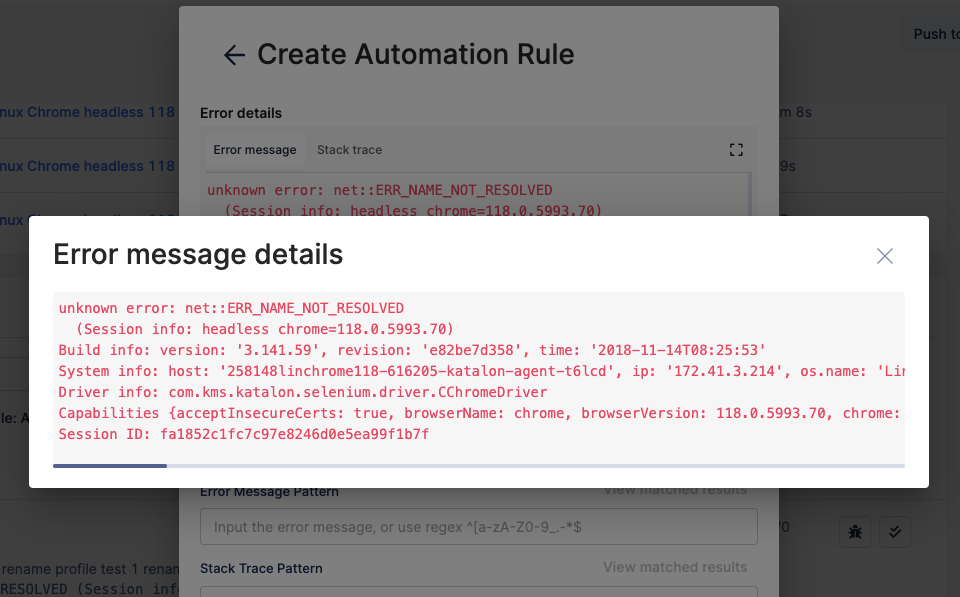960x597 pixels.
Task: Switch to the Stack trace tab
Action: pyautogui.click(x=349, y=150)
